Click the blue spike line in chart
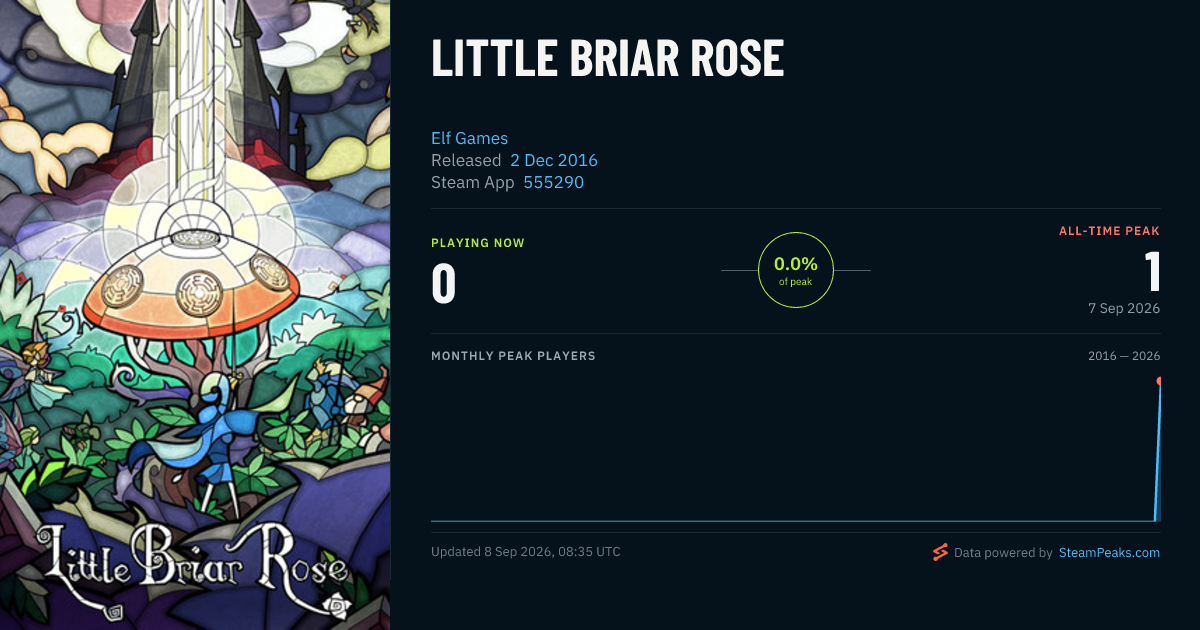This screenshot has width=1200, height=630. pyautogui.click(x=1158, y=450)
